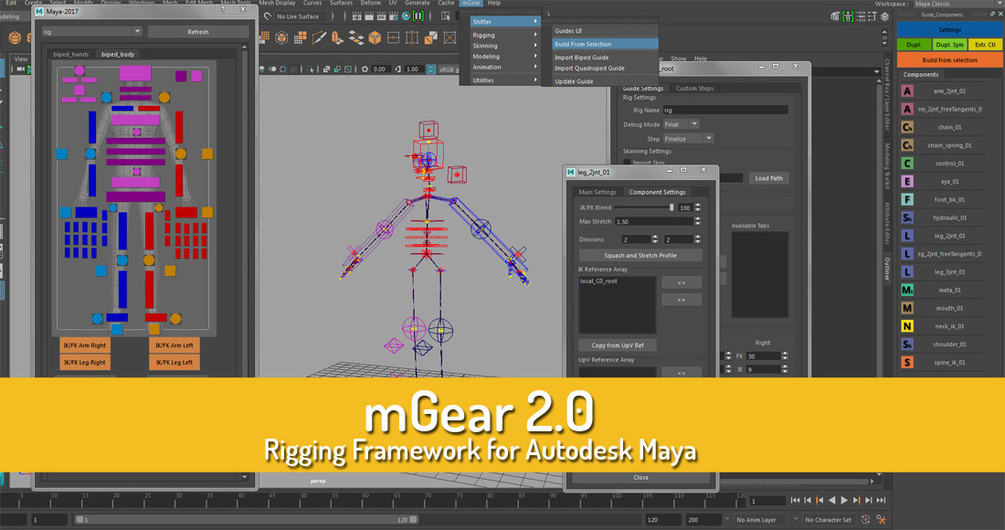Click the green-bracketed character icon near workspace

coord(847,17)
